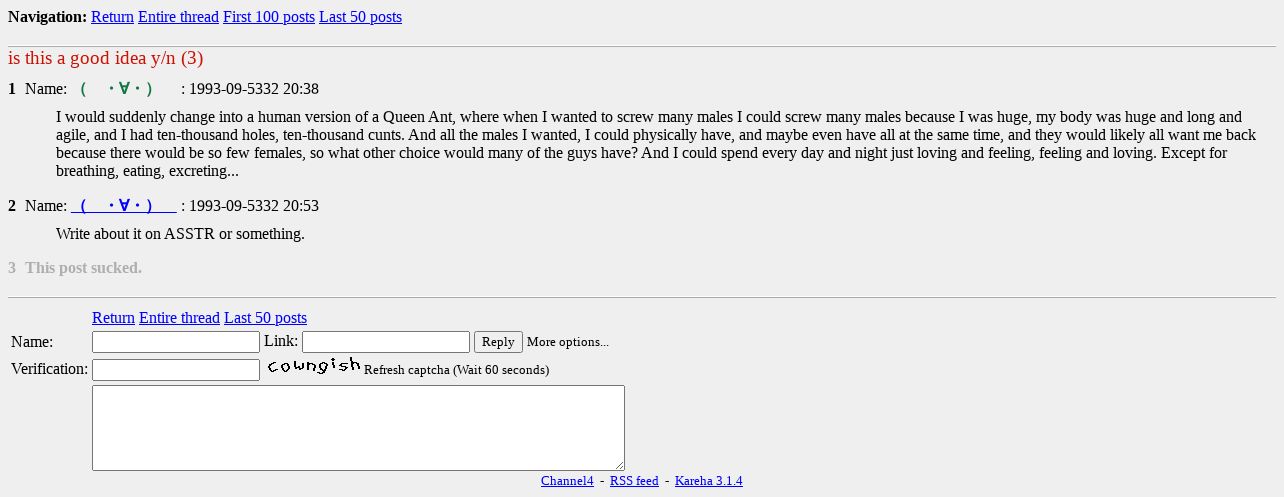Viewport: 1284px width, 497px height.
Task: Expand More options... in reply form
Action: [567, 342]
